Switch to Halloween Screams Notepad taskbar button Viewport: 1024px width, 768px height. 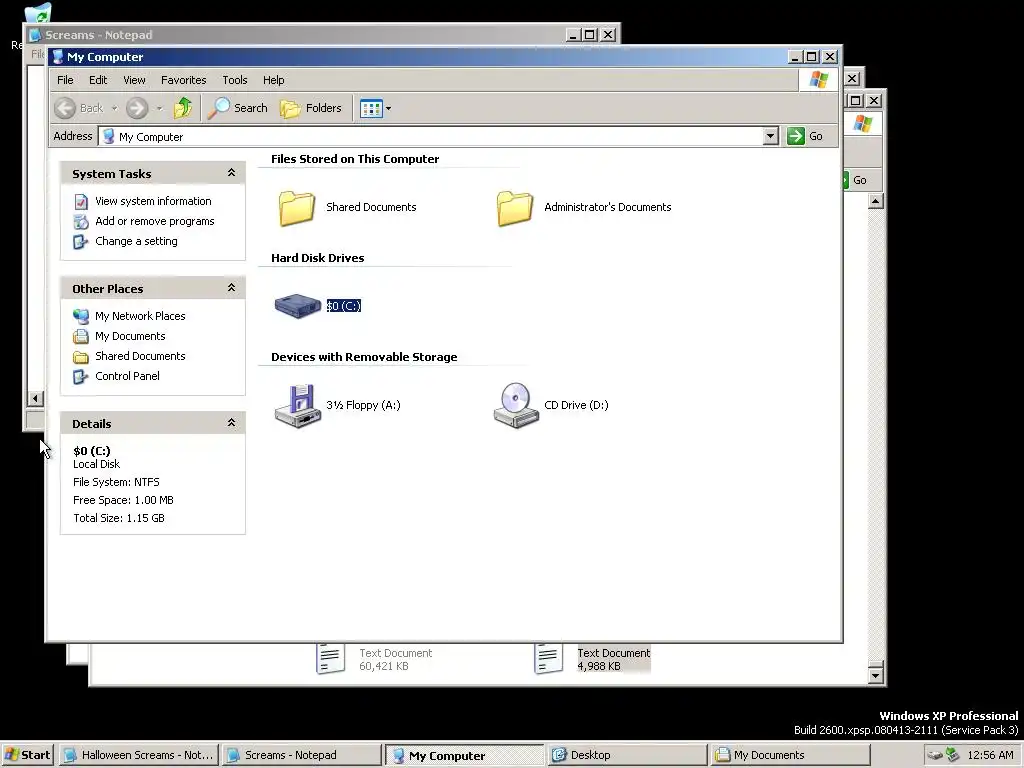tap(139, 755)
